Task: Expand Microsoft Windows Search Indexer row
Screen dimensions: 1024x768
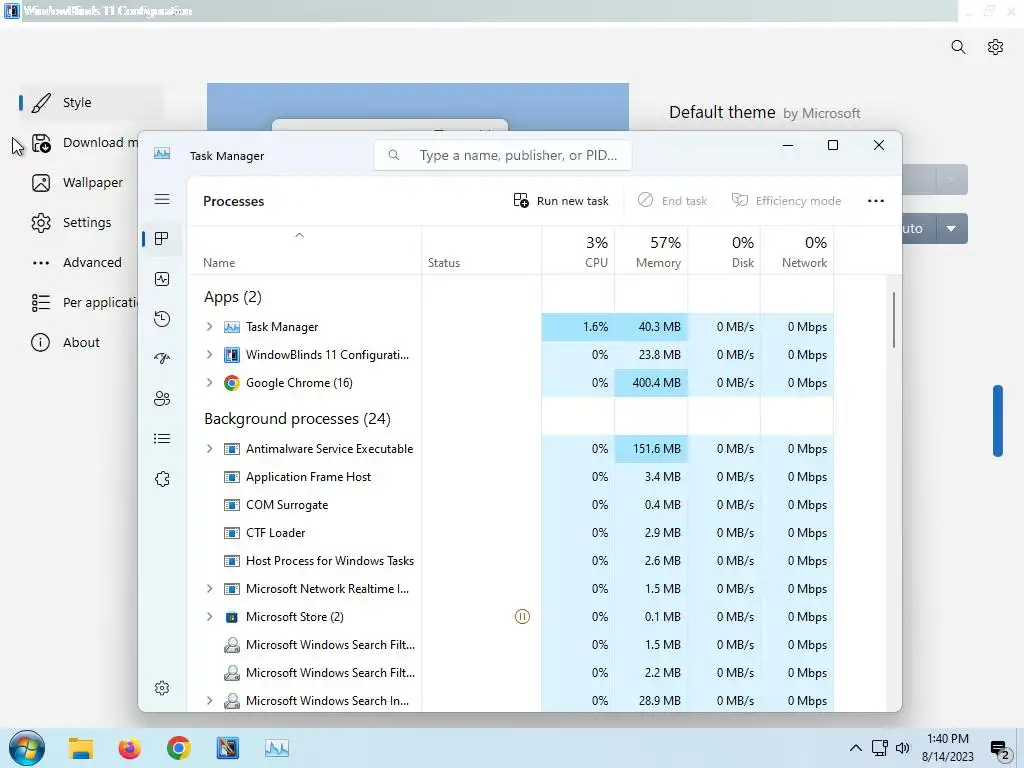Action: [209, 701]
